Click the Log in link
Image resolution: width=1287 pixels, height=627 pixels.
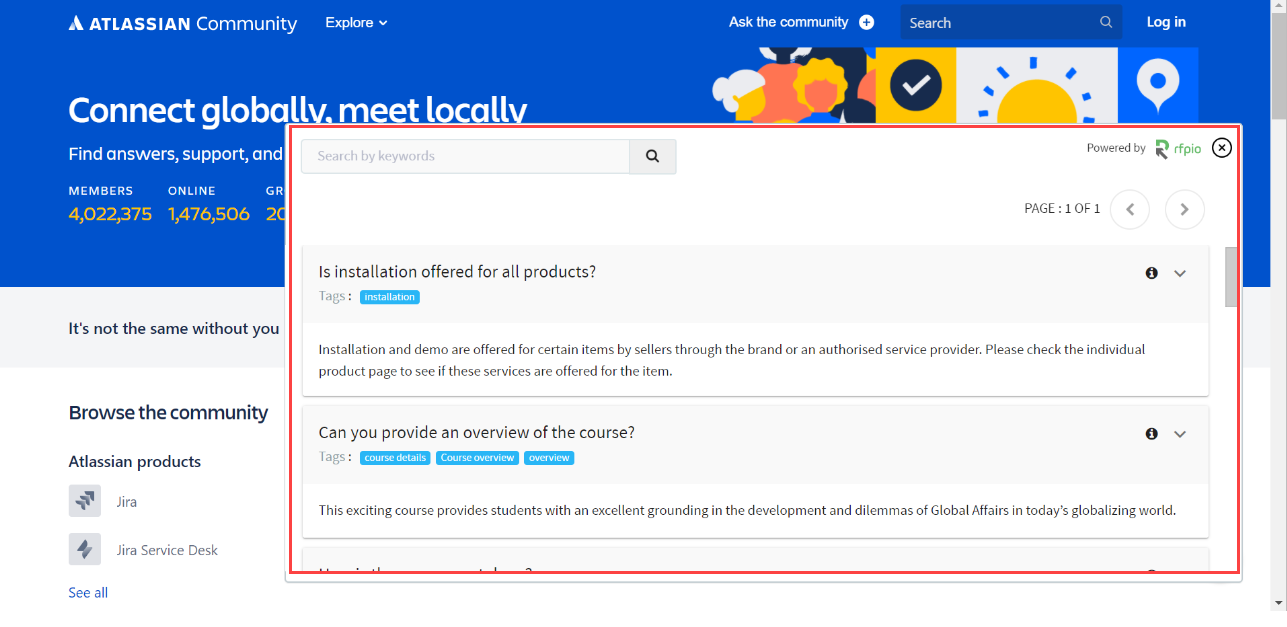pyautogui.click(x=1166, y=22)
